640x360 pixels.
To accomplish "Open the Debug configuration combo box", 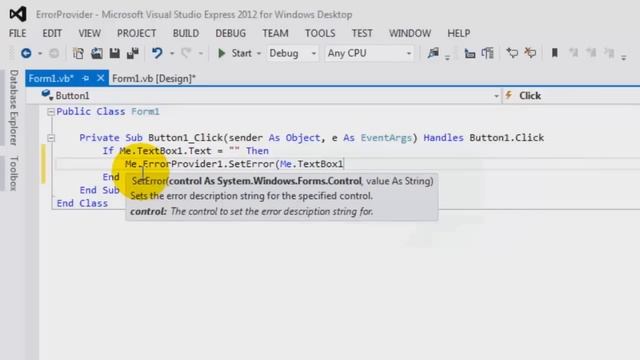I will point(293,53).
